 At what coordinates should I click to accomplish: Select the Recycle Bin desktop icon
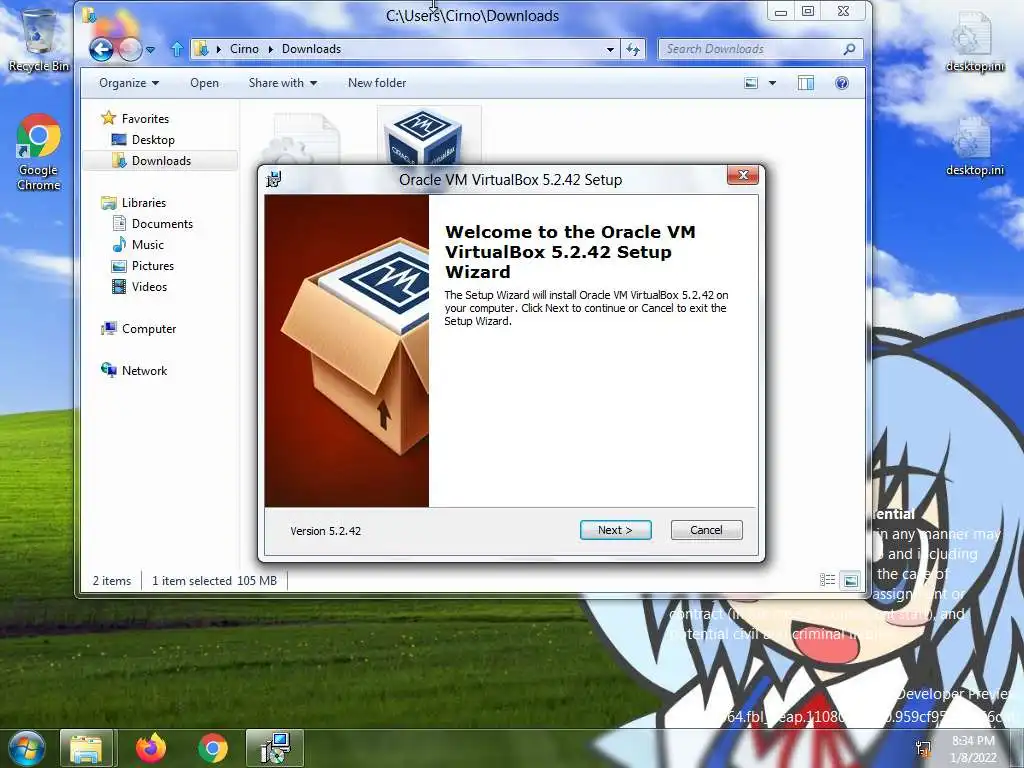[x=39, y=38]
